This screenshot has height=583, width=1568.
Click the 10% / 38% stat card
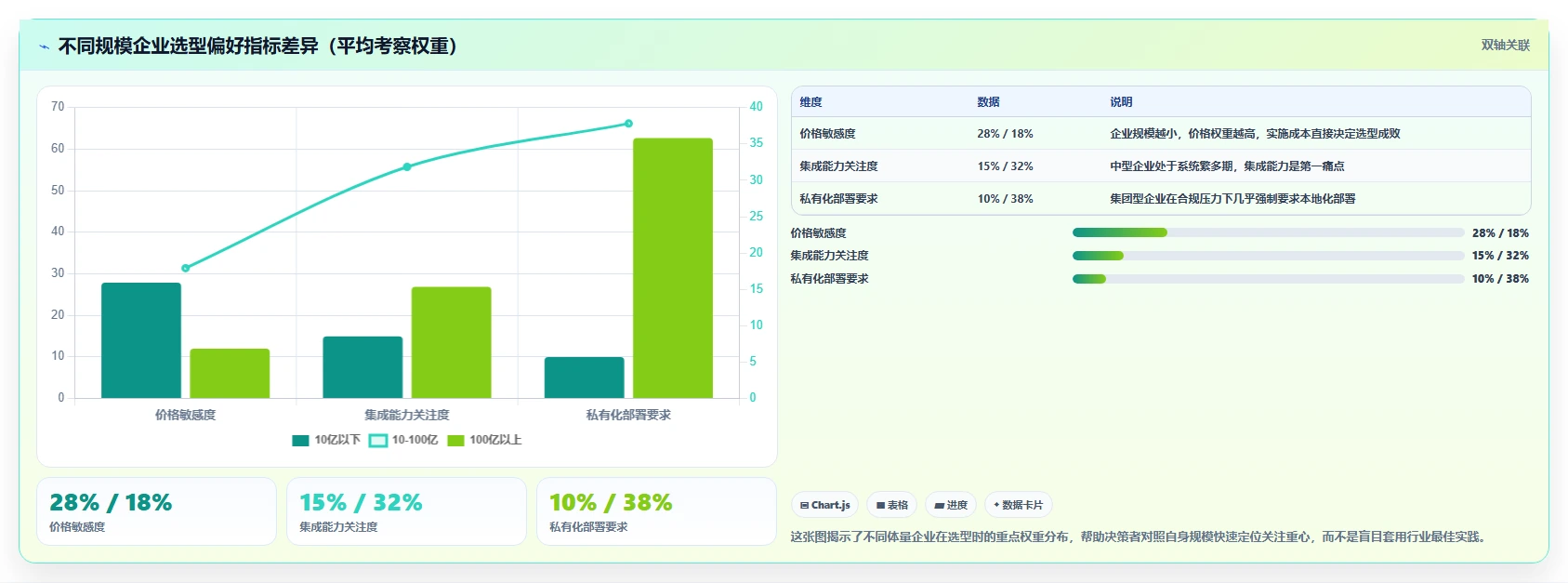click(656, 511)
